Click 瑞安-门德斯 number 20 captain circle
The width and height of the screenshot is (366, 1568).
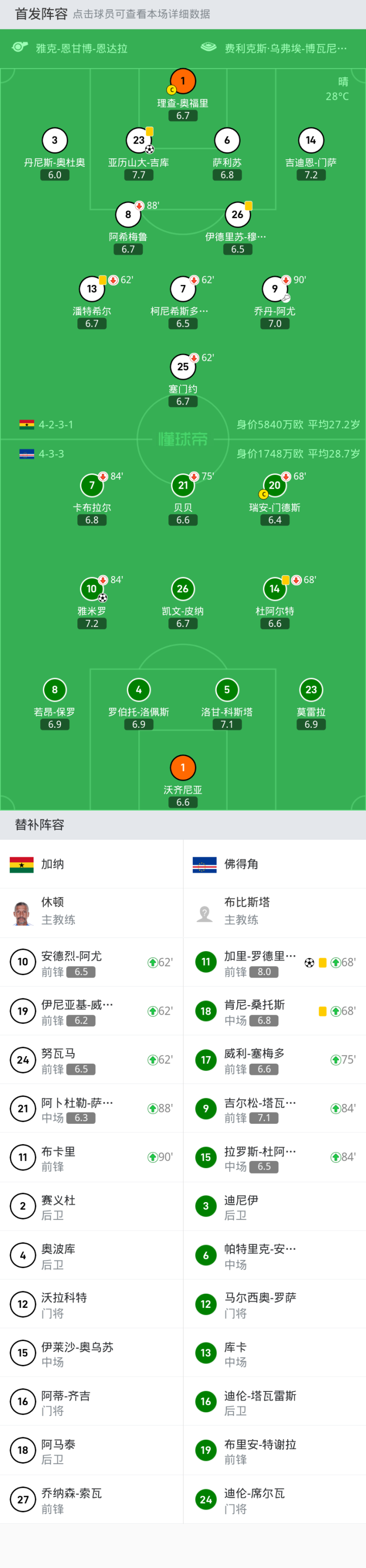click(275, 485)
